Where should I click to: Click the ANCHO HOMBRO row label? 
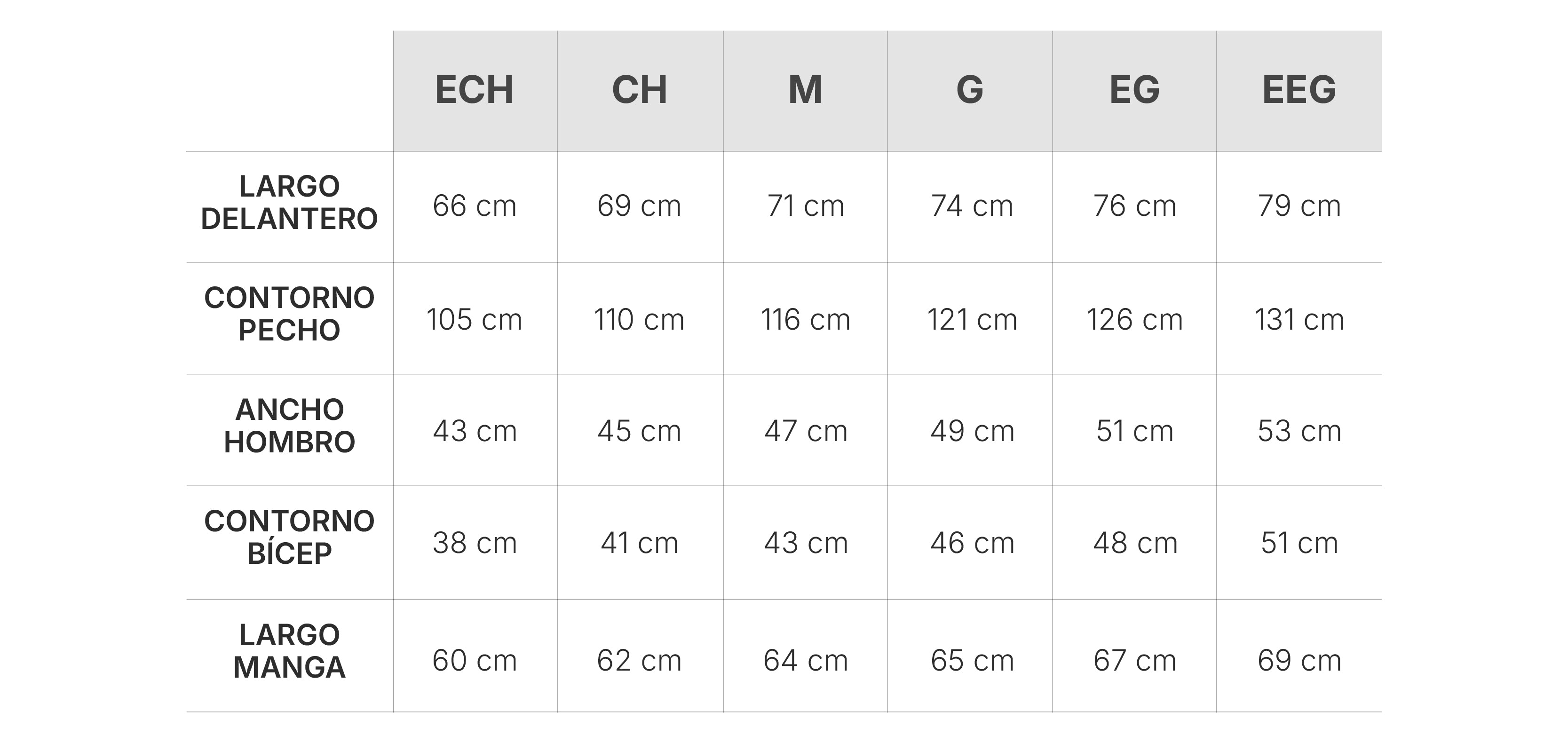(x=289, y=426)
